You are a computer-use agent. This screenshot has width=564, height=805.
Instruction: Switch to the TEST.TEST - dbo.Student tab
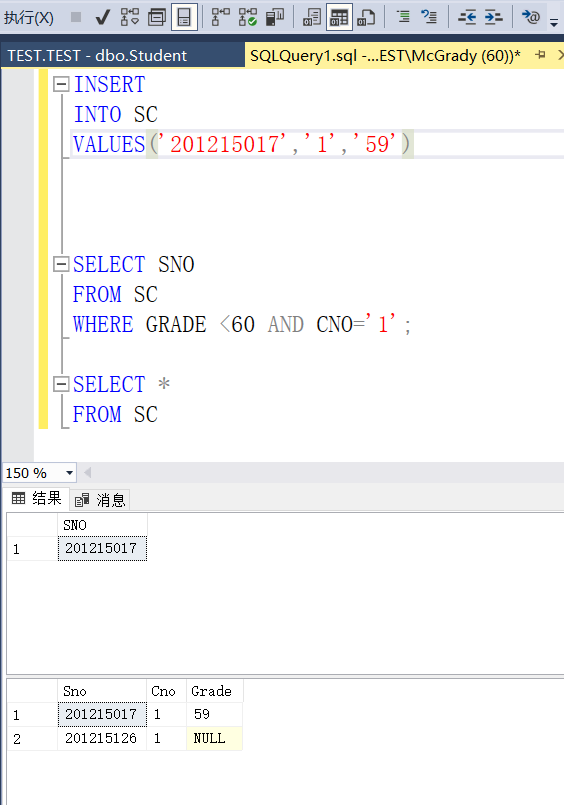coord(98,55)
